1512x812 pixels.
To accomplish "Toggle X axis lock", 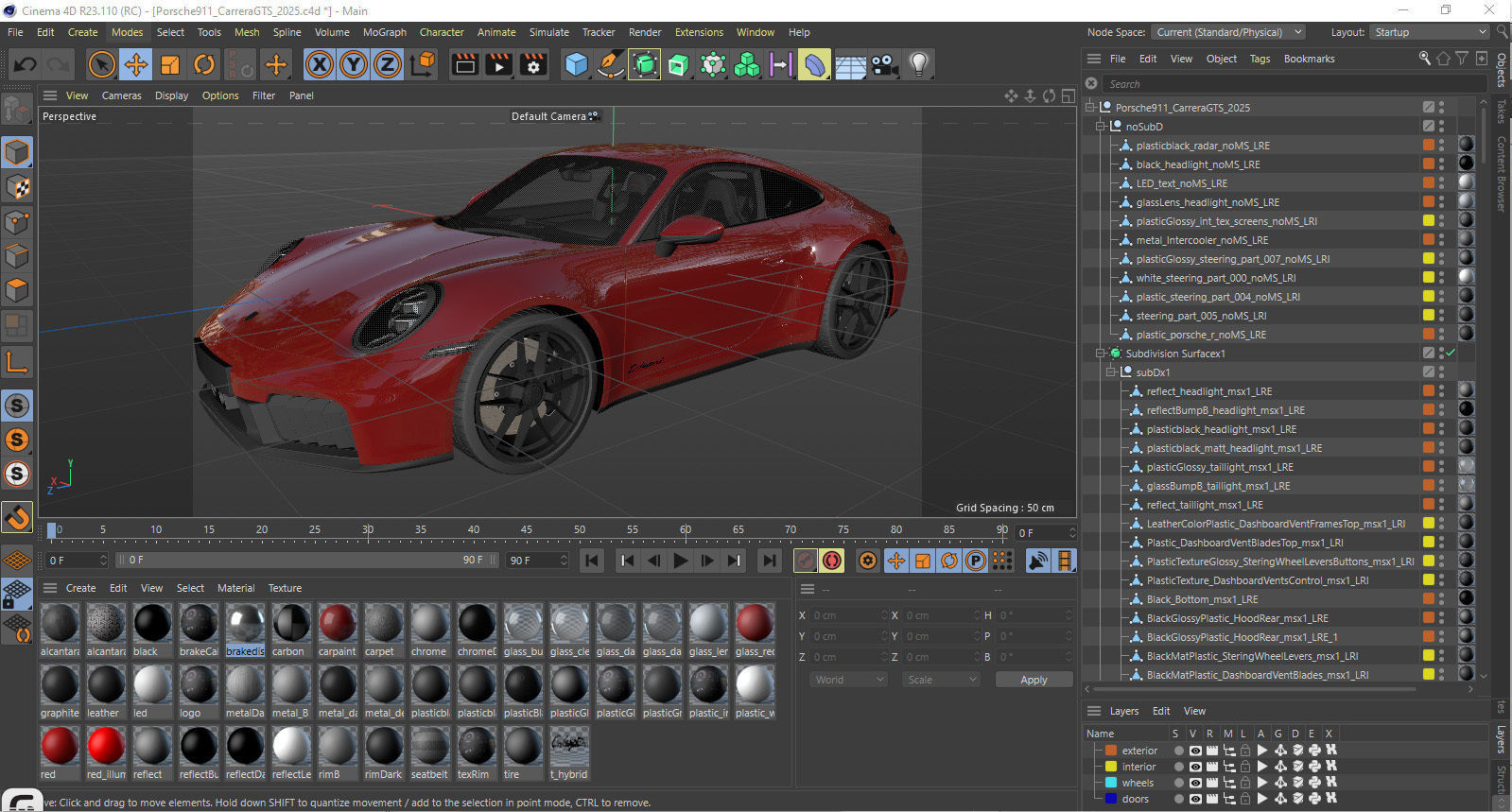I will pyautogui.click(x=320, y=64).
